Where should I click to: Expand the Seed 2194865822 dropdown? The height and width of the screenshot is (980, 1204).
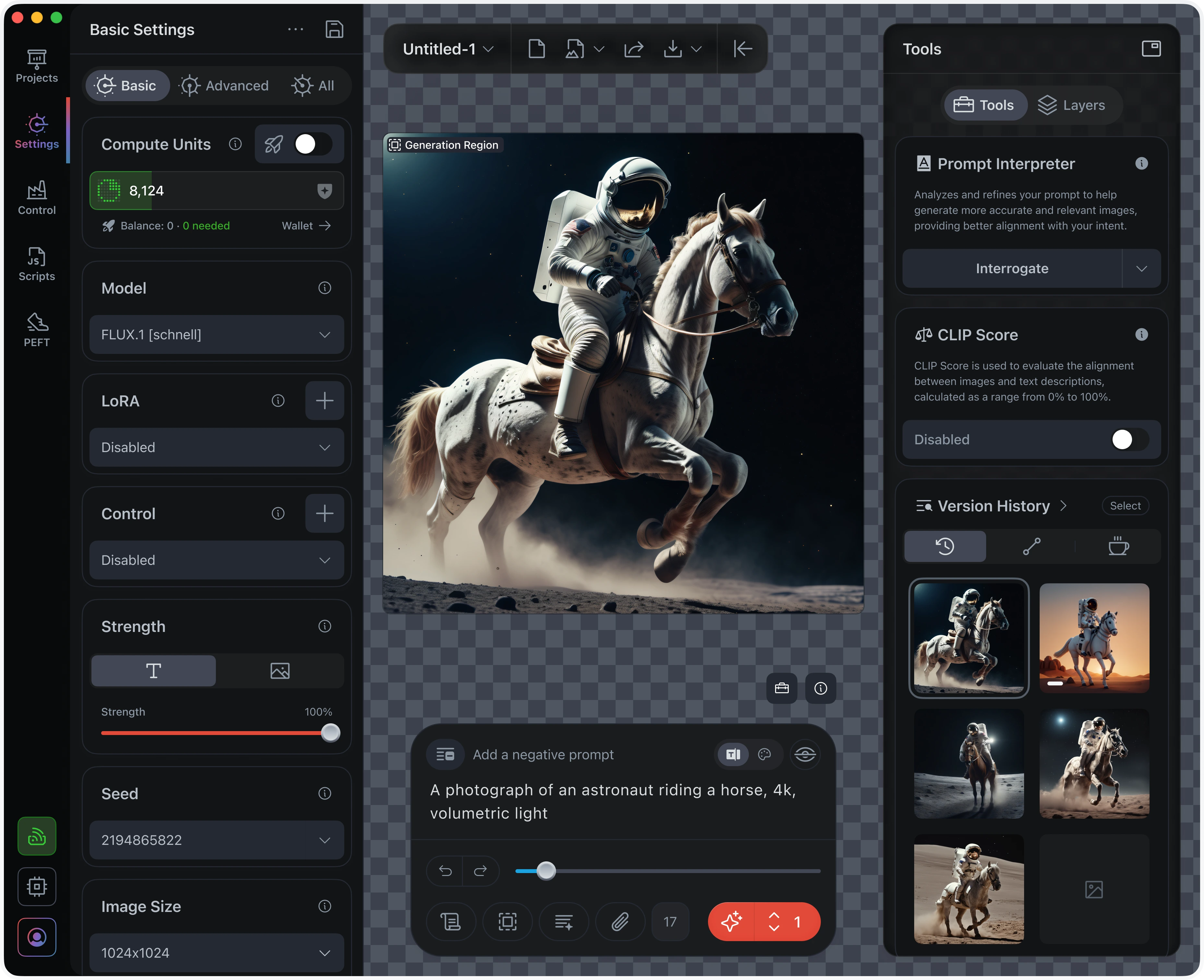pyautogui.click(x=216, y=840)
